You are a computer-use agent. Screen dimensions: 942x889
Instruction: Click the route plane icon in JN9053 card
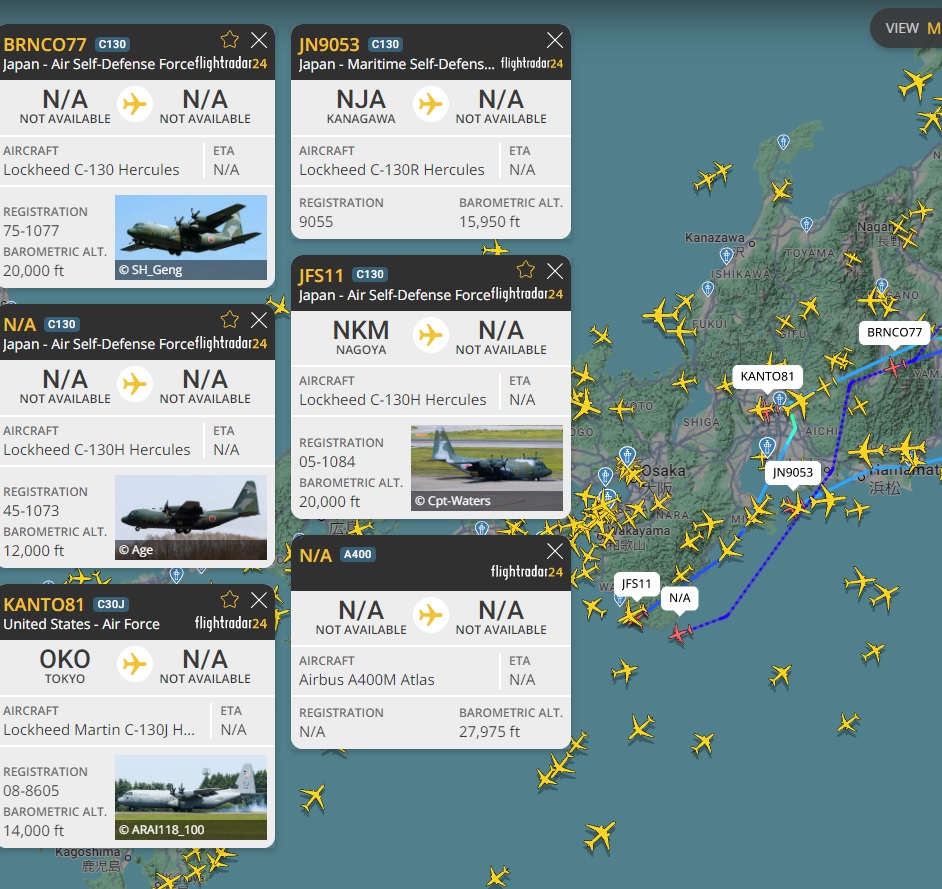click(431, 105)
